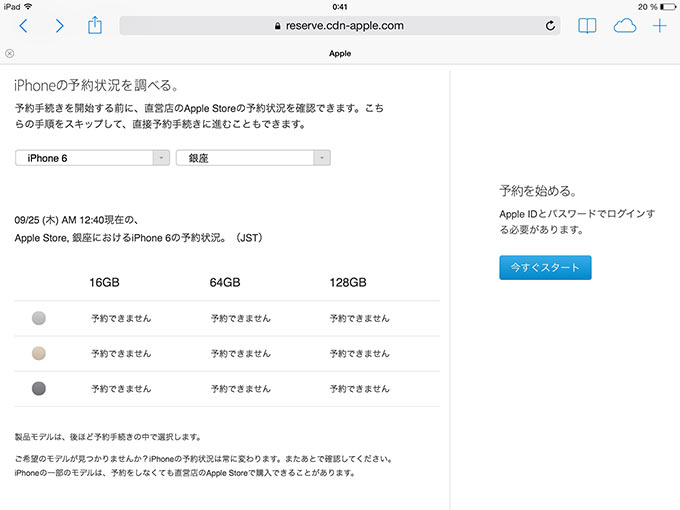Click gold 64GB 予約できません cell
Screen dimensions: 680x510
coord(241,354)
